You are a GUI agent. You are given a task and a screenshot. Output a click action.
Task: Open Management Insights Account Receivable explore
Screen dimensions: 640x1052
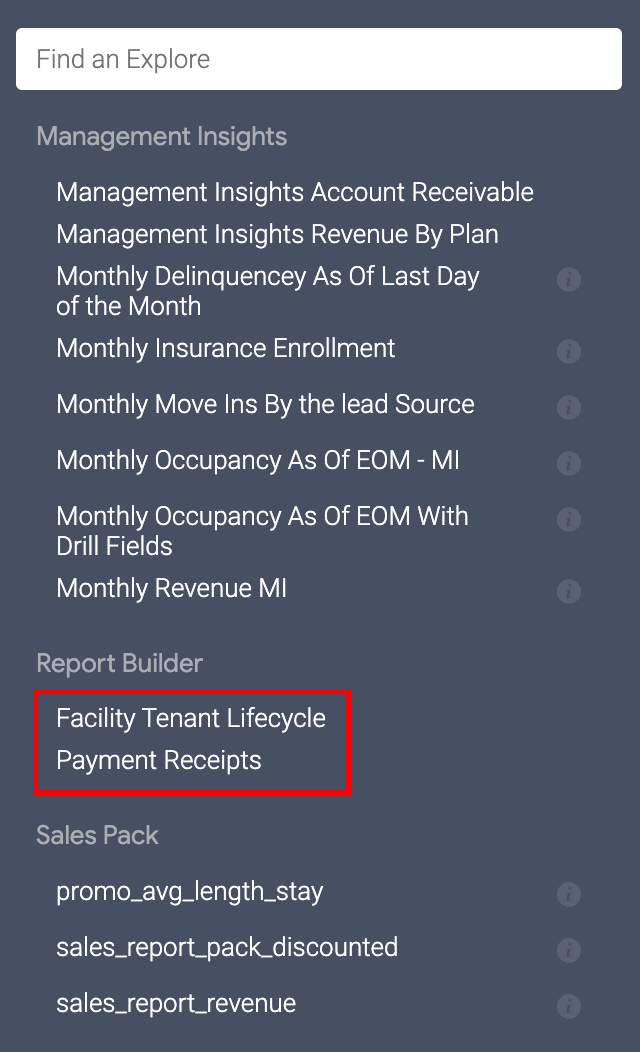[295, 192]
